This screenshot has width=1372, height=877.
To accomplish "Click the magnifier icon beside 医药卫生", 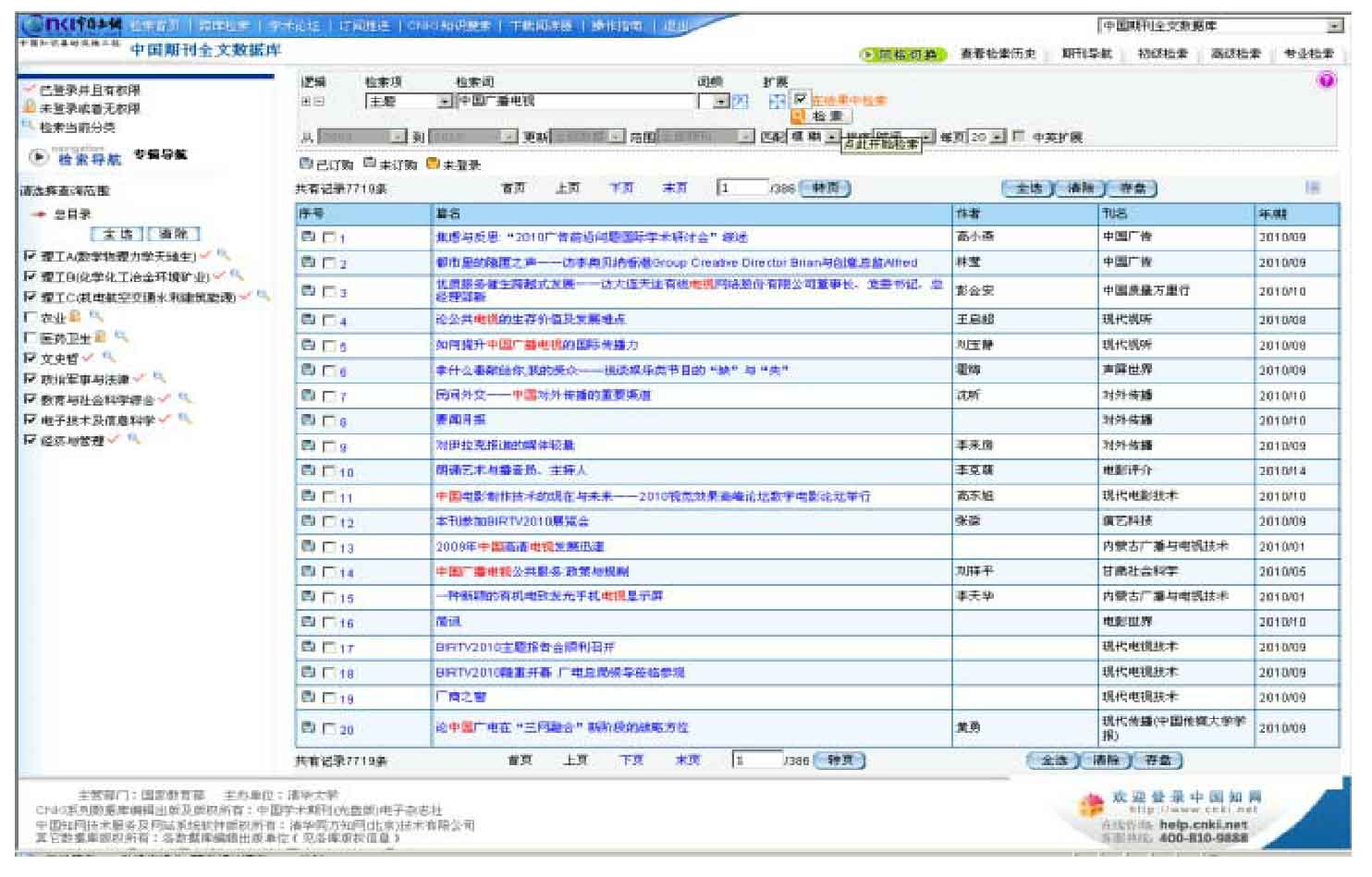I will tap(121, 336).
